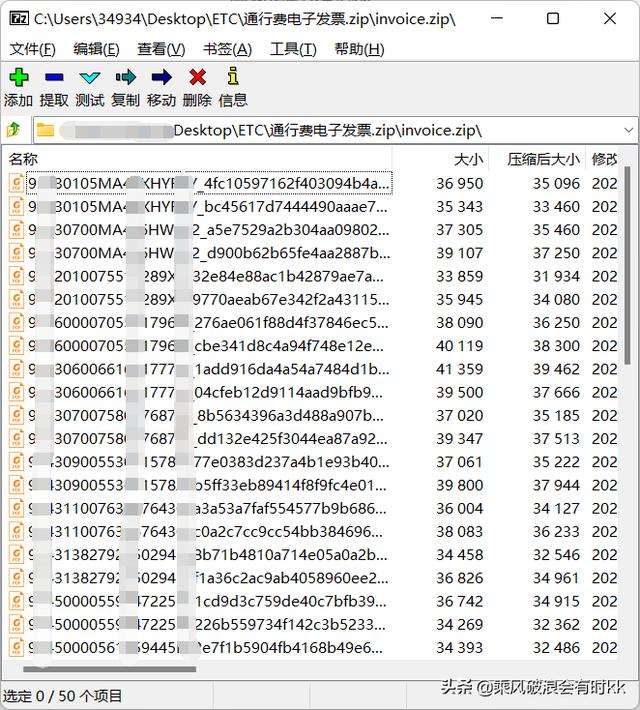
Task: Sort by the 大小 size column header
Action: tap(468, 159)
